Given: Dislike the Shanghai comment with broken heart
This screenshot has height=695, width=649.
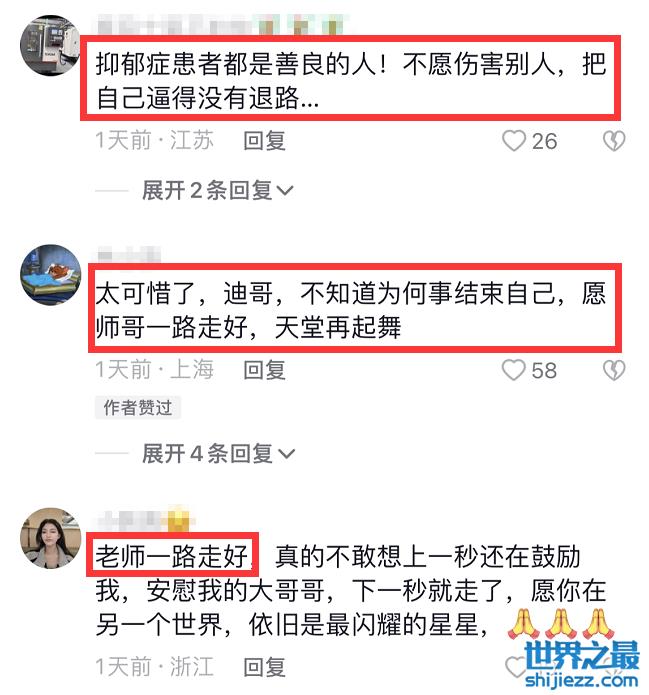Looking at the screenshot, I should coord(614,370).
